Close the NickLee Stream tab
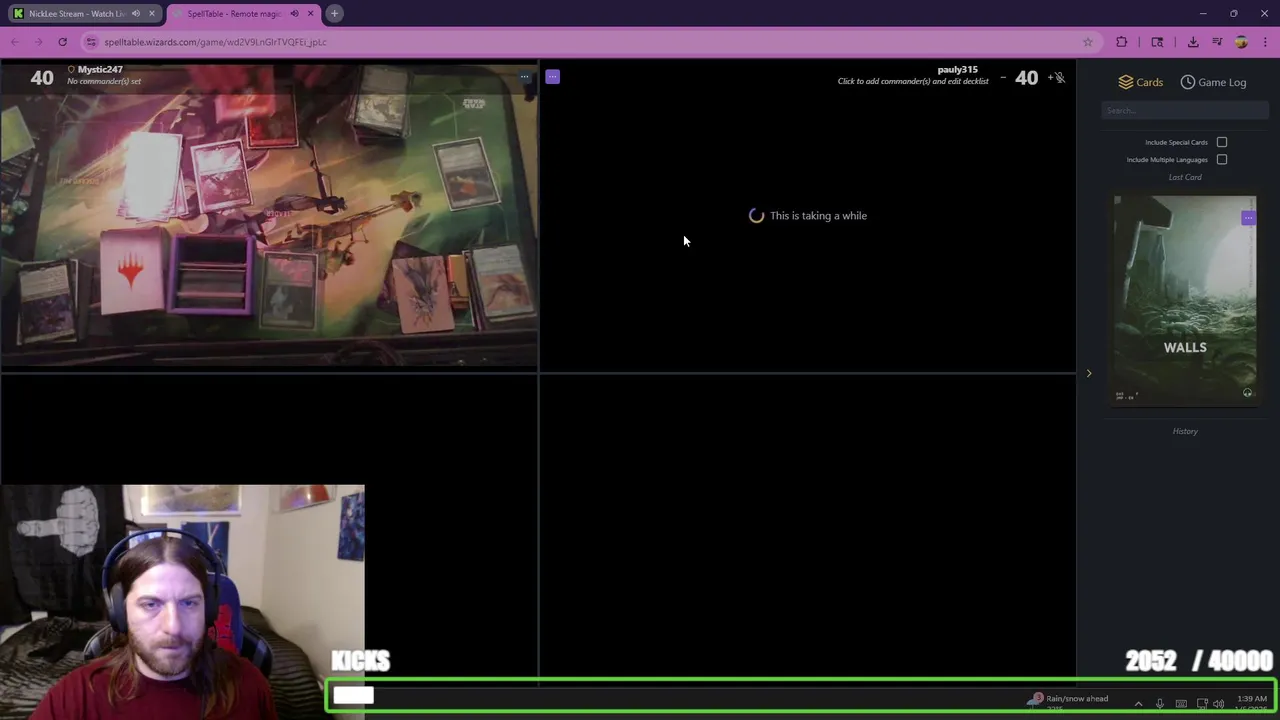The height and width of the screenshot is (720, 1280). coord(152,13)
